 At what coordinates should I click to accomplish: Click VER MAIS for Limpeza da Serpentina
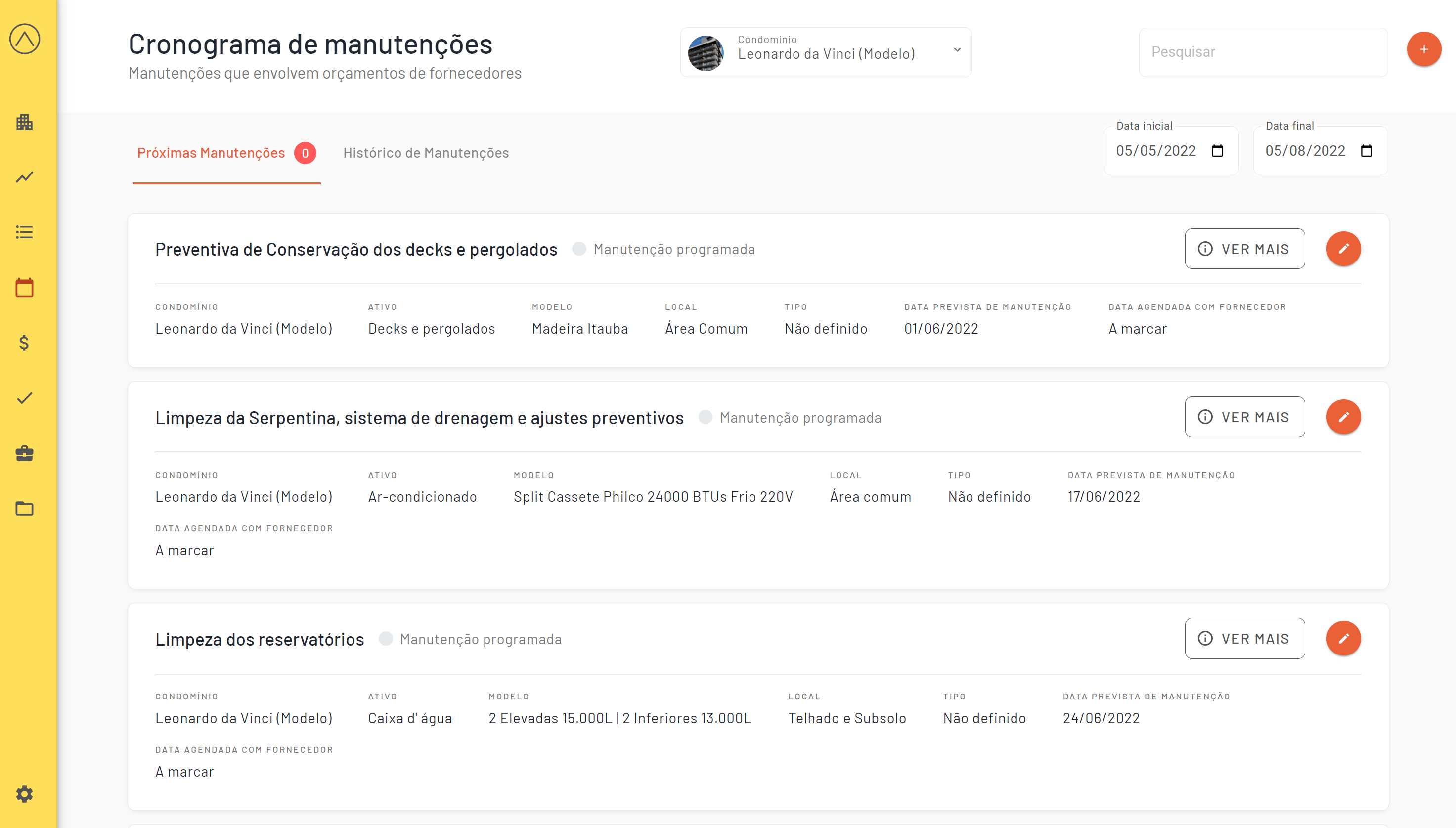pyautogui.click(x=1244, y=417)
